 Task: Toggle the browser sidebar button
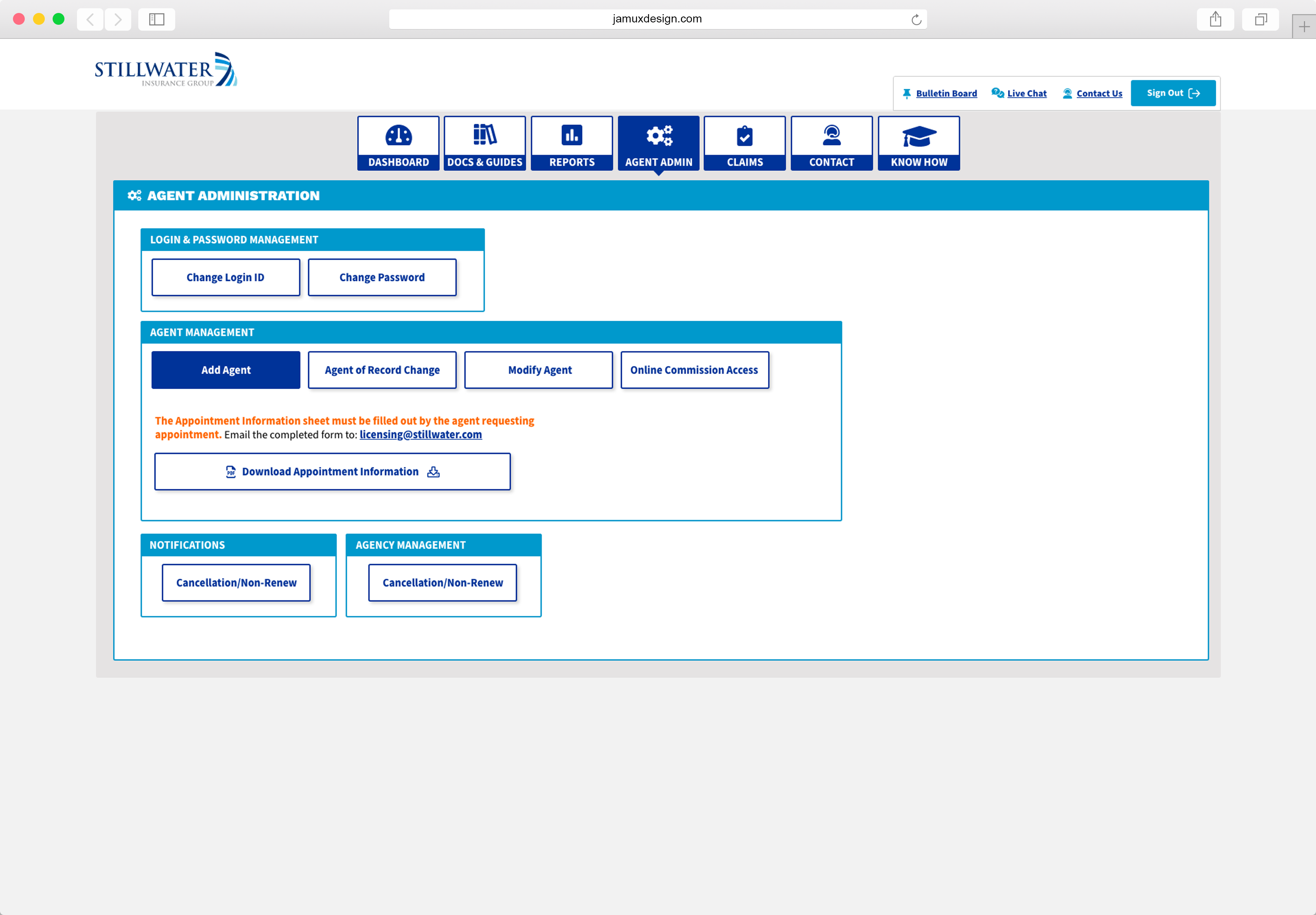point(156,20)
